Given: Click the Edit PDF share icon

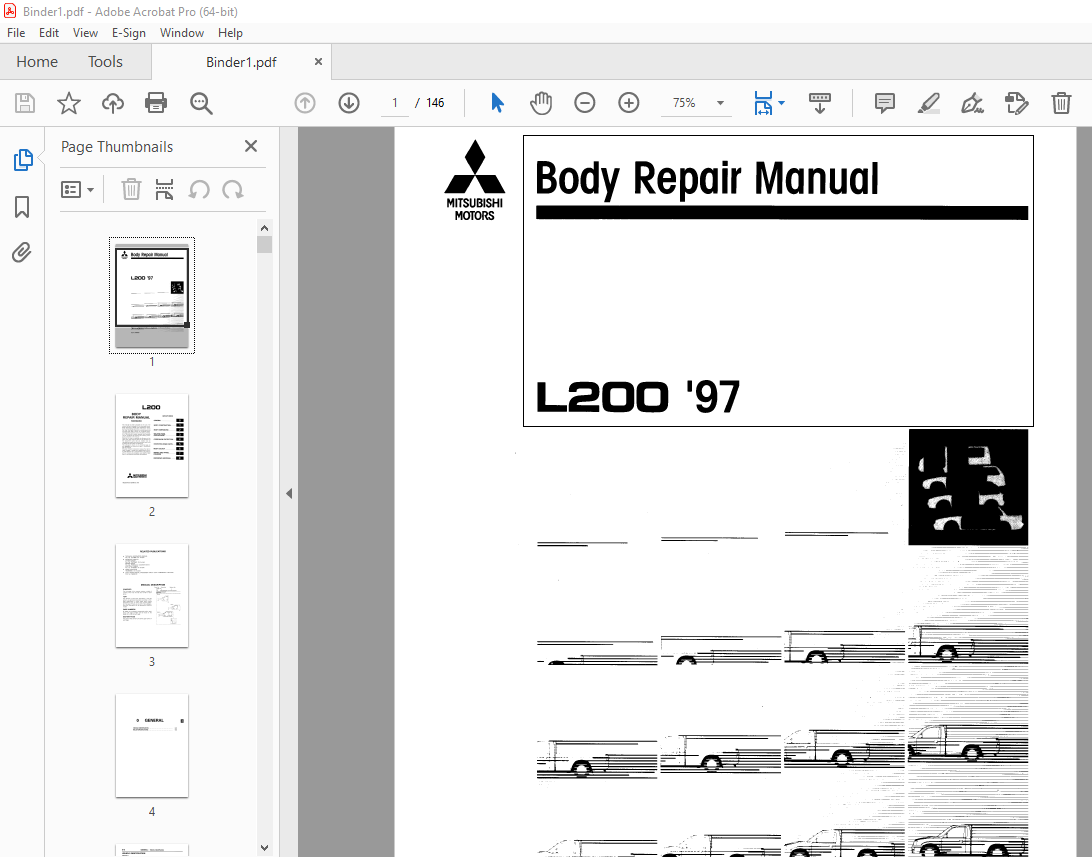Looking at the screenshot, I should click(1017, 103).
